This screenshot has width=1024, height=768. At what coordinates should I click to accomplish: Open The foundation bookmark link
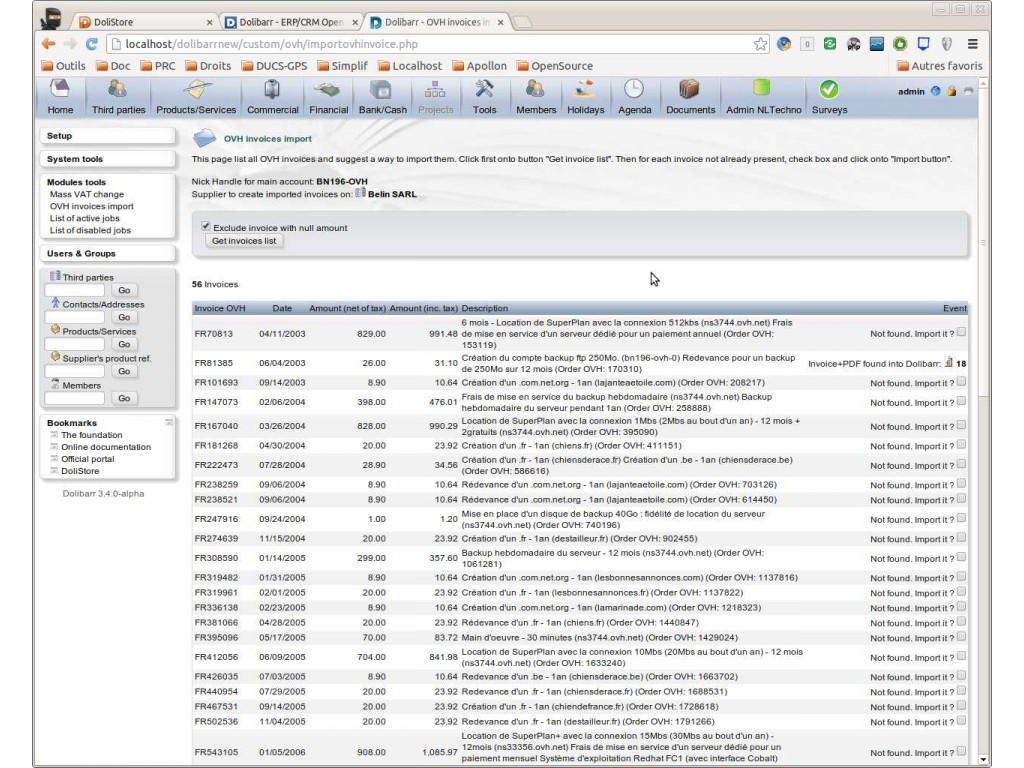pos(91,435)
